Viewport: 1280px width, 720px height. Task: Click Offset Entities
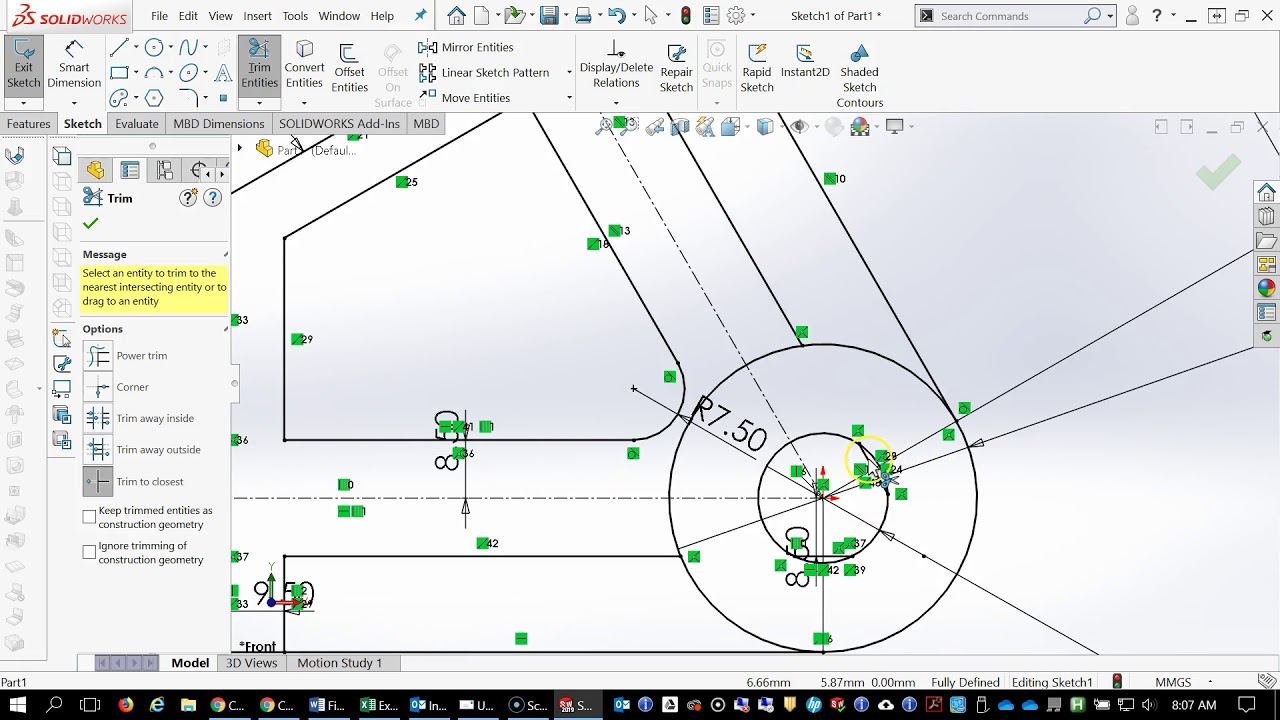coord(349,68)
